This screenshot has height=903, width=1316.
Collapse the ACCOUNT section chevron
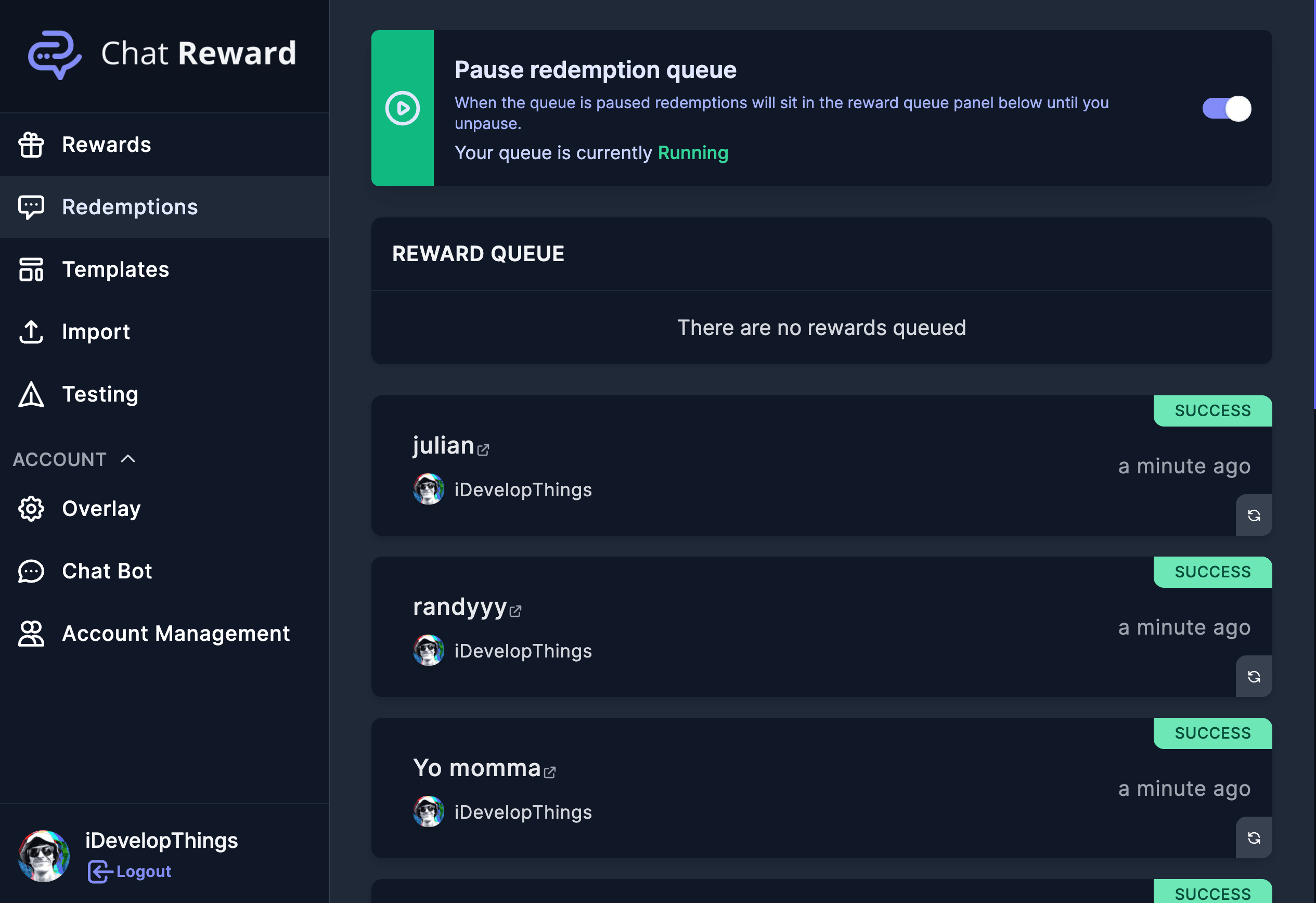pos(128,459)
